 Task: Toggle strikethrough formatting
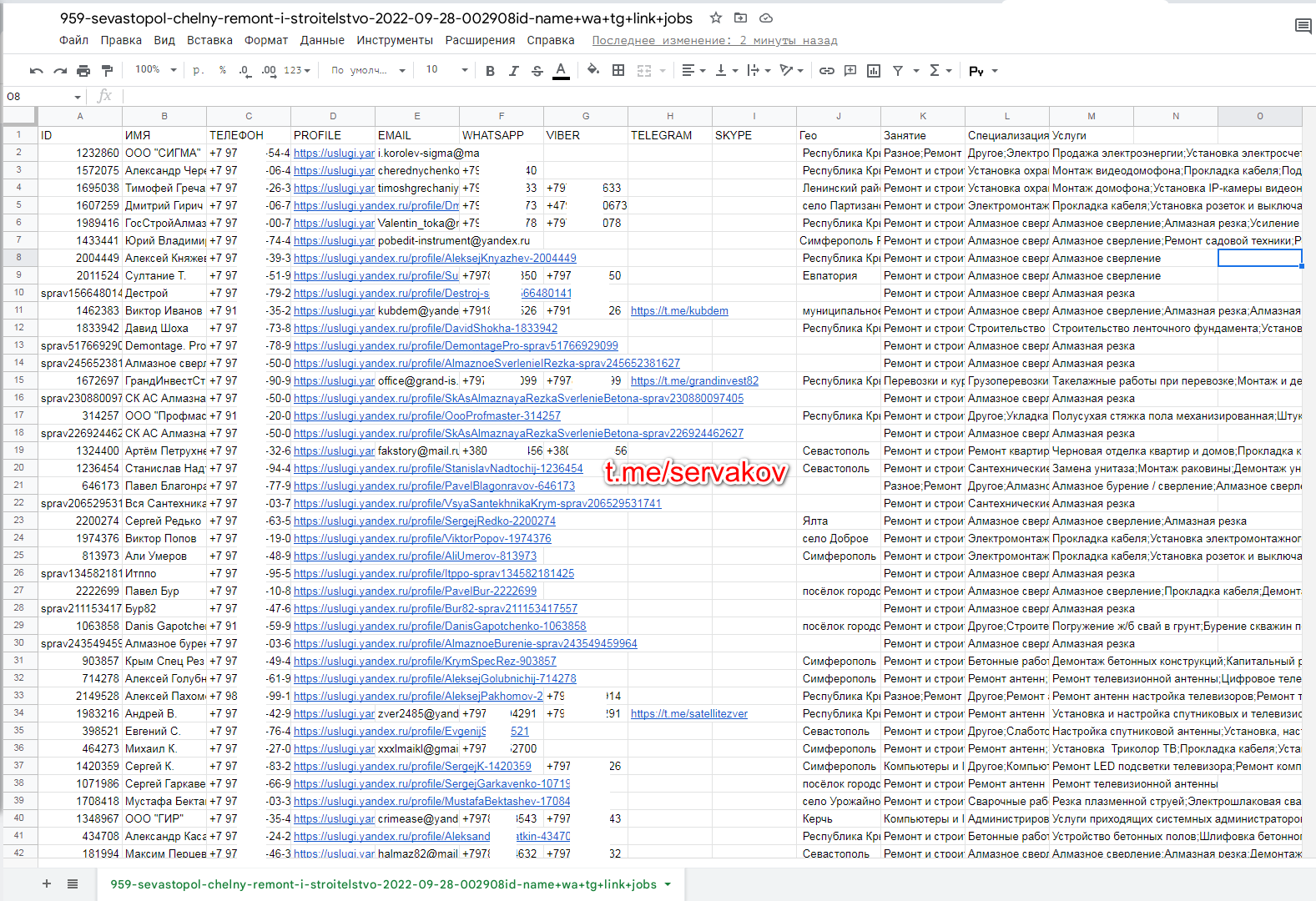pos(537,71)
